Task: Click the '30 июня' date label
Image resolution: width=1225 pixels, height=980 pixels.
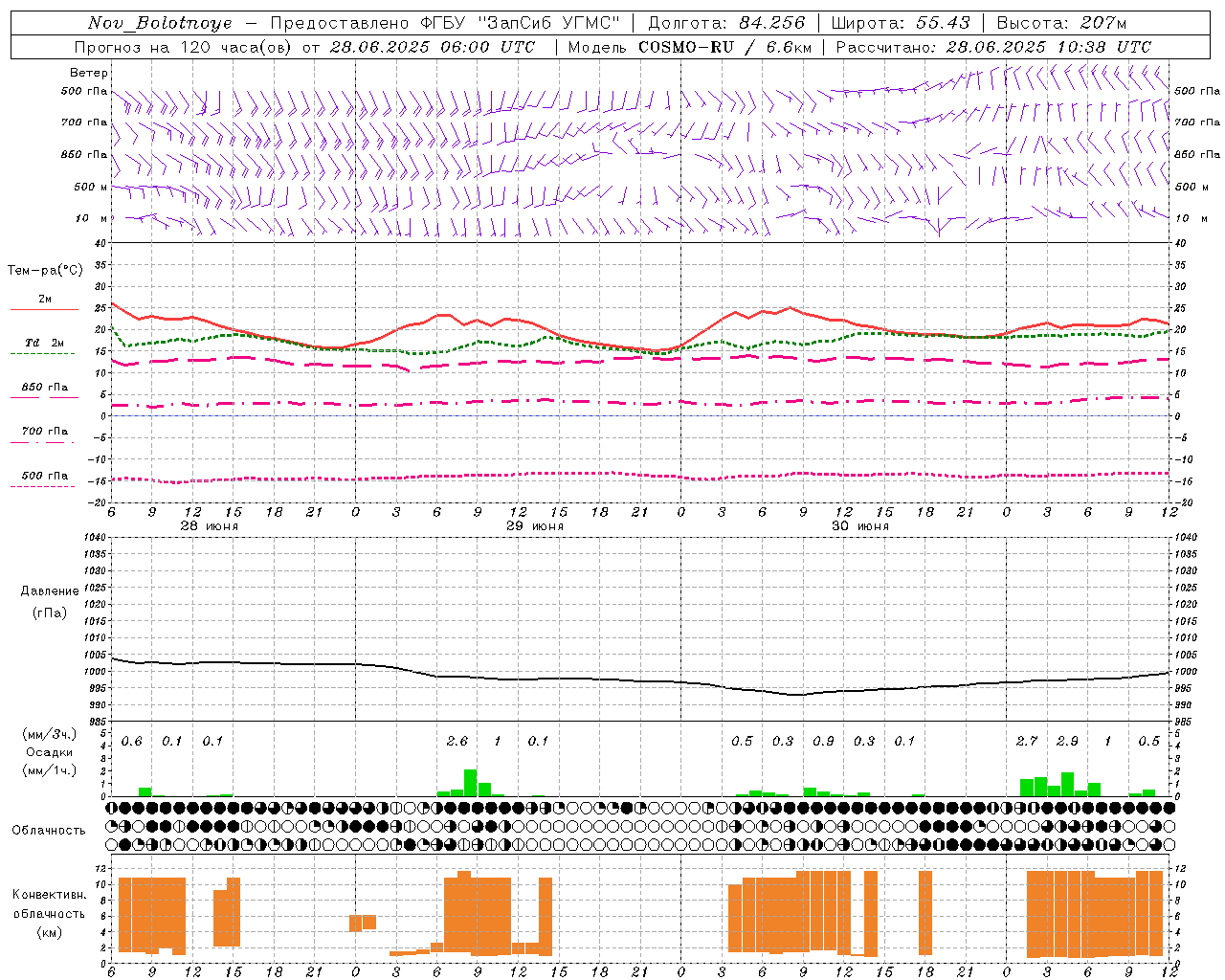Action: (x=860, y=526)
